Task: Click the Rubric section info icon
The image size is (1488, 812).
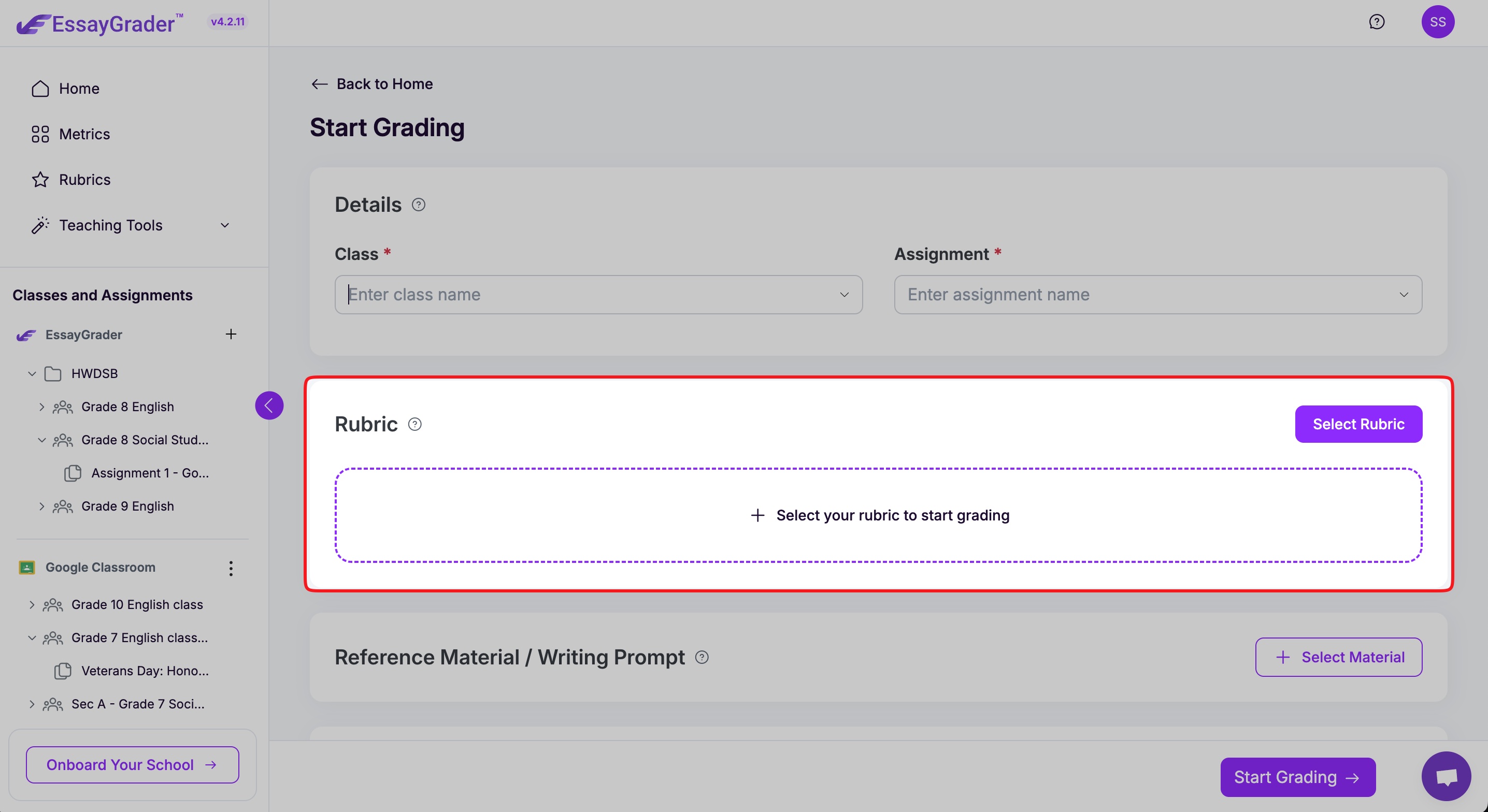Action: [415, 424]
